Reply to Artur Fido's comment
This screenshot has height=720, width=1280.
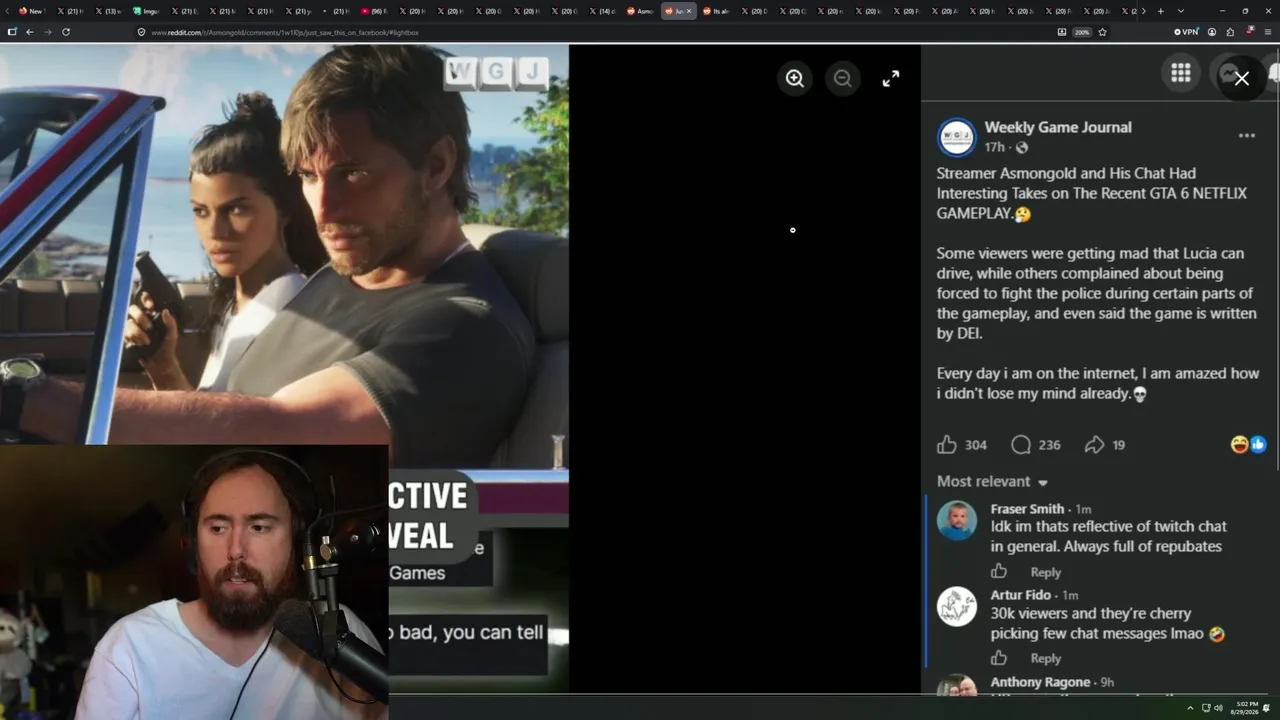(x=1045, y=658)
